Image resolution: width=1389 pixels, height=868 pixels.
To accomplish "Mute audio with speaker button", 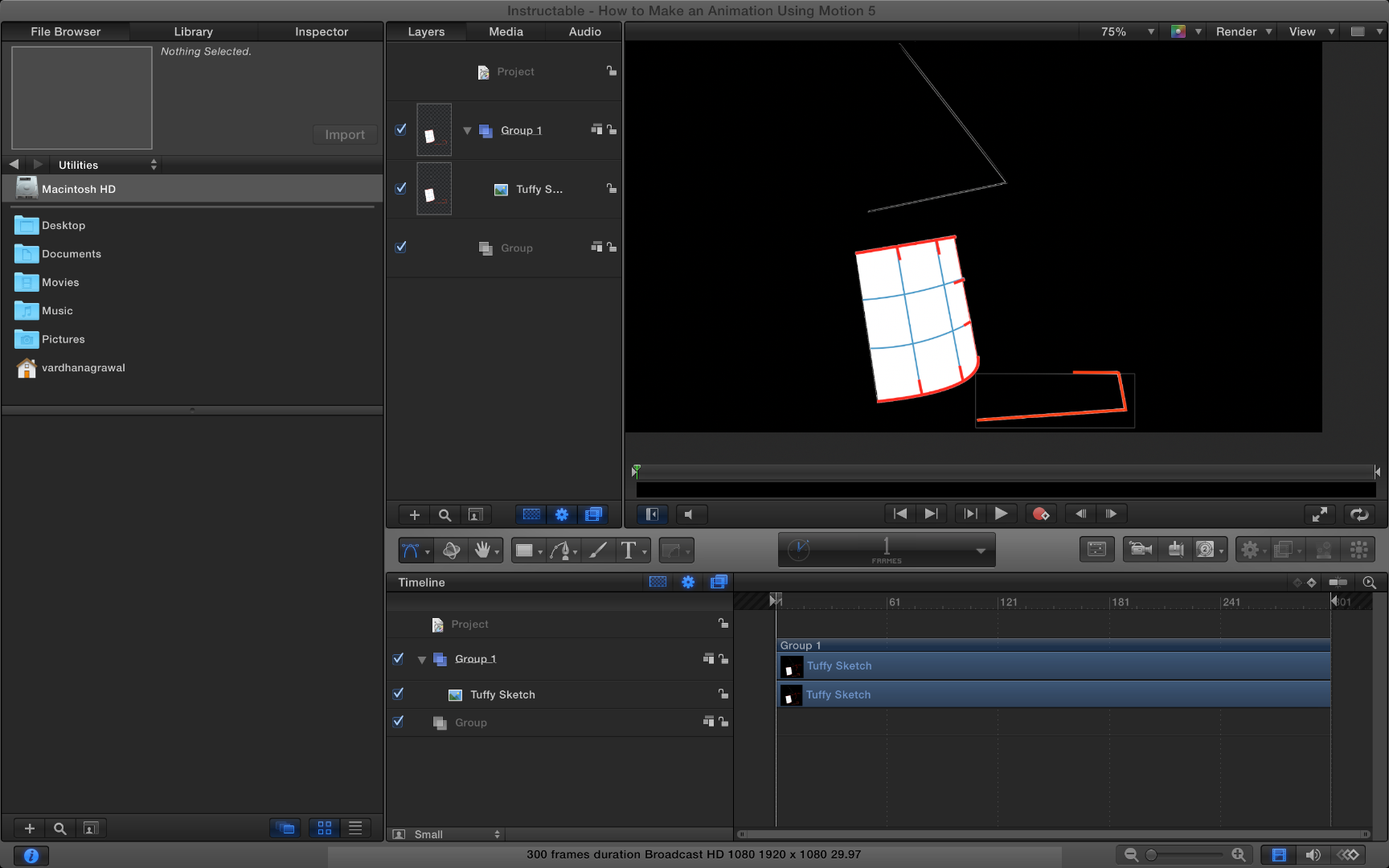I will coord(690,514).
